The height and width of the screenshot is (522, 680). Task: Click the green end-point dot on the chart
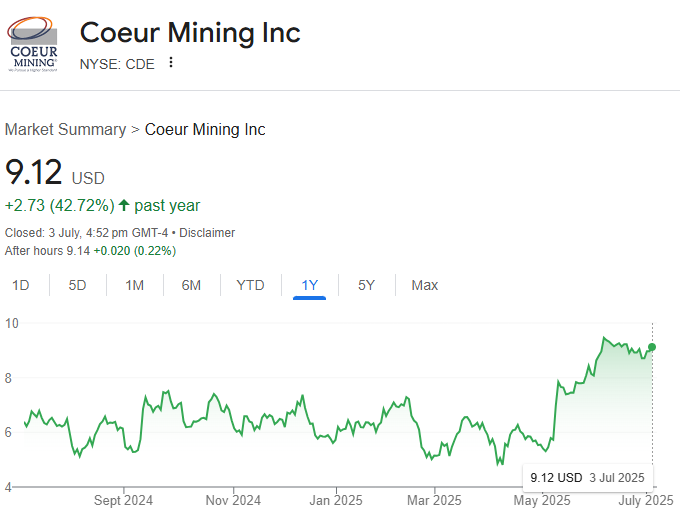click(653, 347)
